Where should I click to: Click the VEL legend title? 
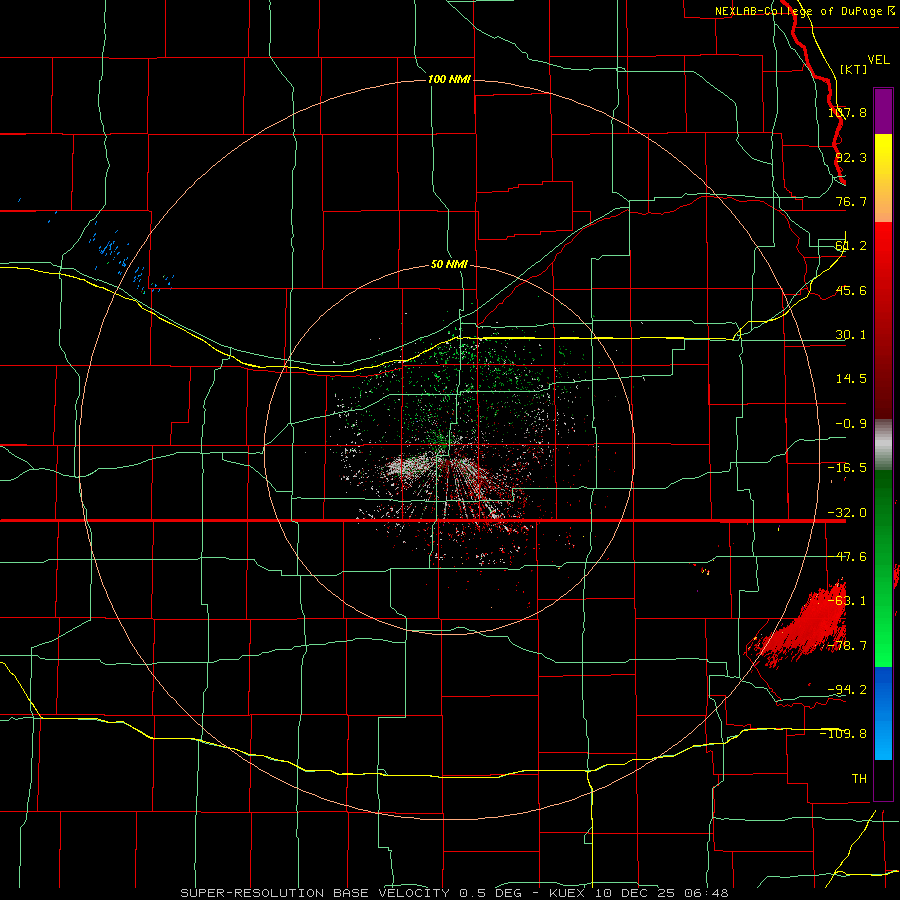tap(878, 60)
